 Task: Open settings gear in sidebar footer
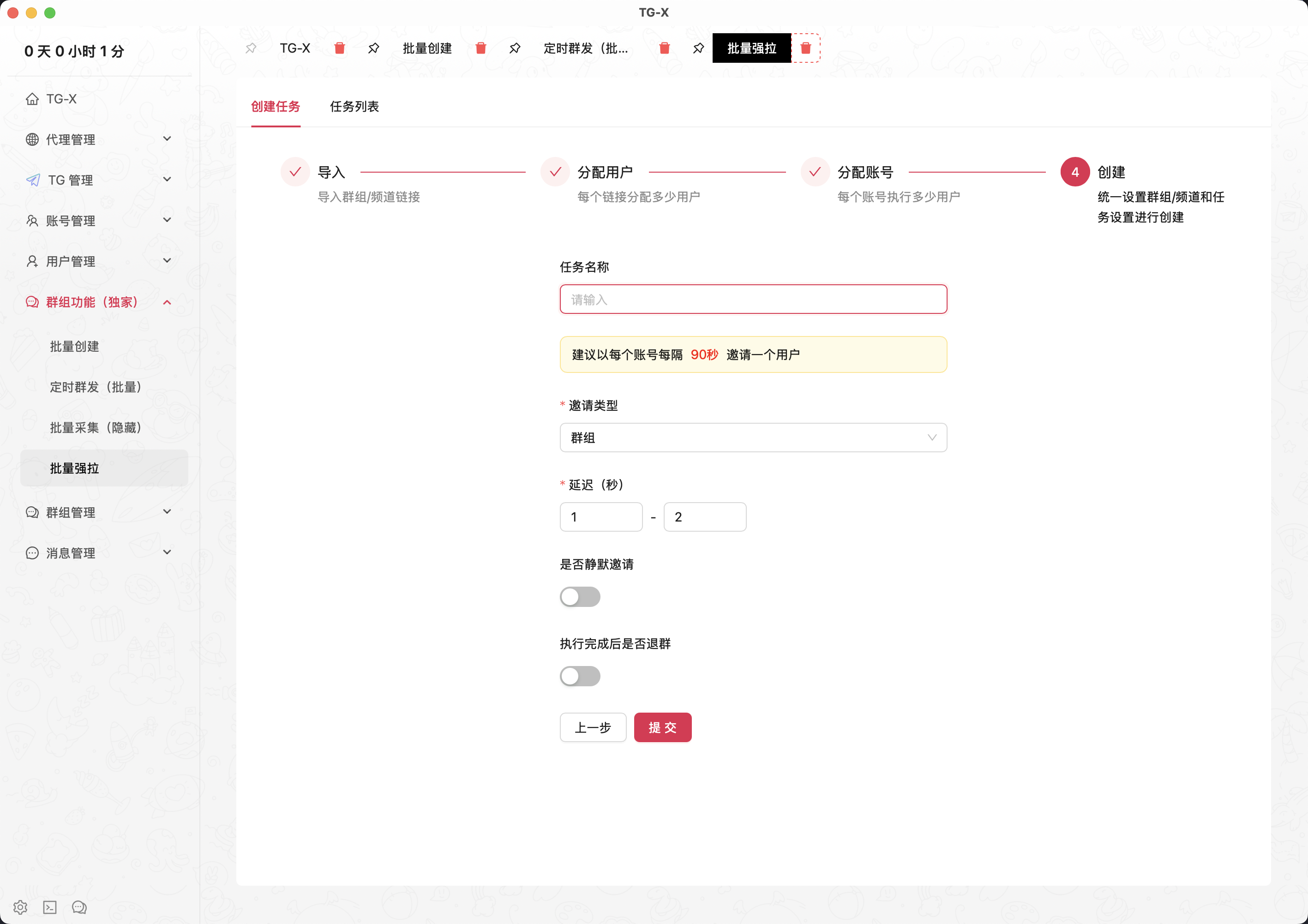pos(20,907)
